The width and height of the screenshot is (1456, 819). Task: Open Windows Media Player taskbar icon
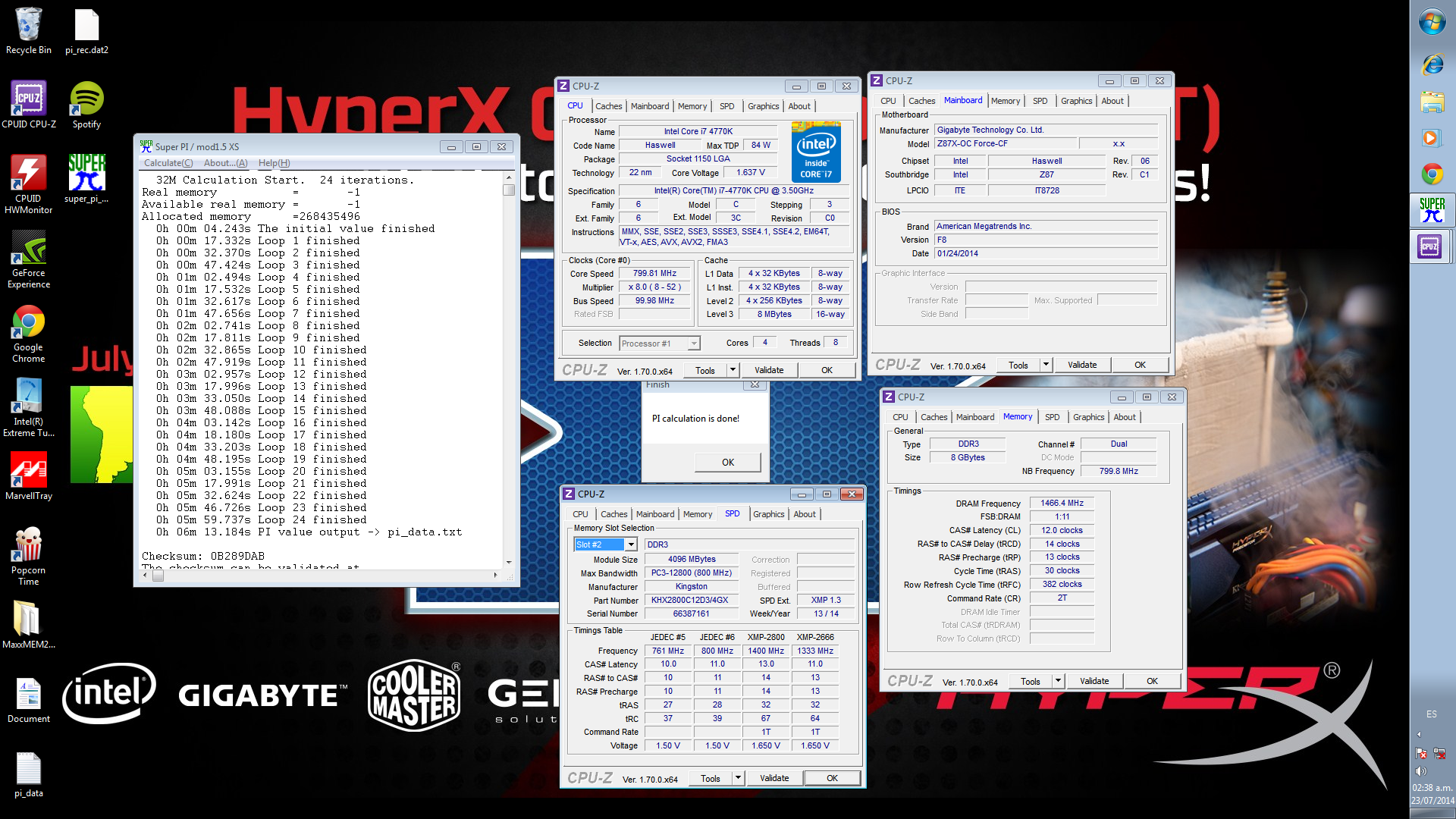(x=1432, y=138)
